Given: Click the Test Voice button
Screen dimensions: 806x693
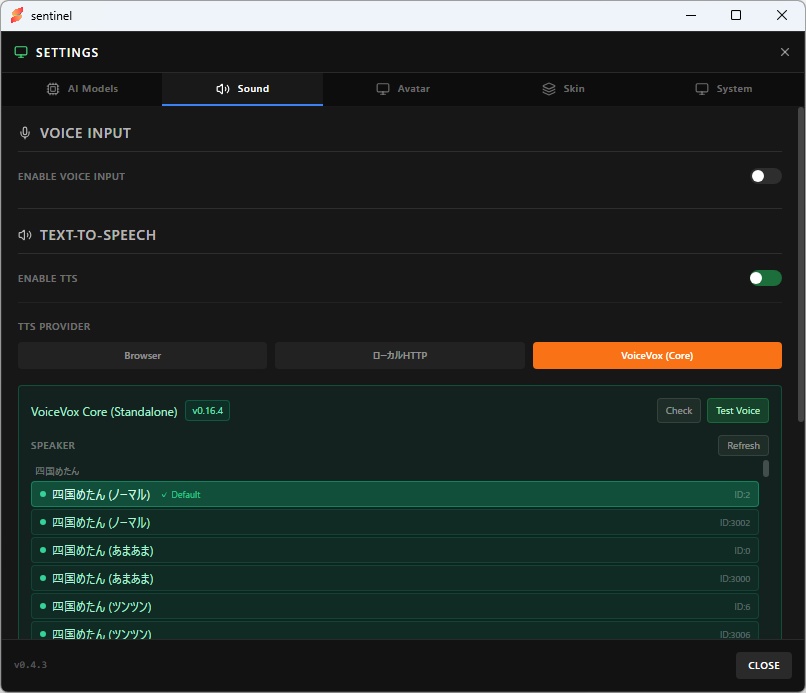Looking at the screenshot, I should coord(738,411).
